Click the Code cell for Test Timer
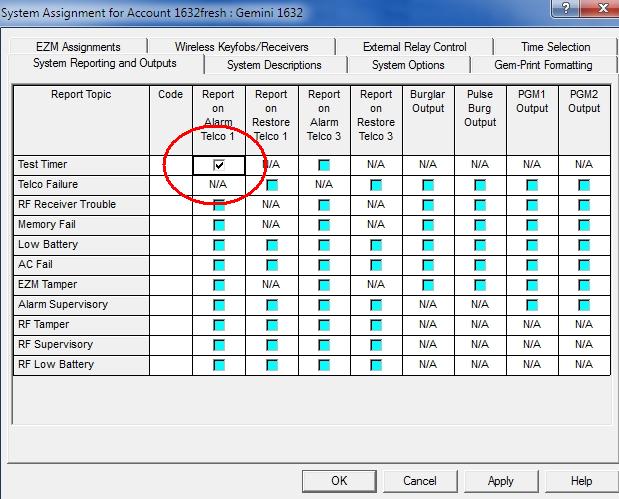The image size is (619, 499). pyautogui.click(x=171, y=165)
